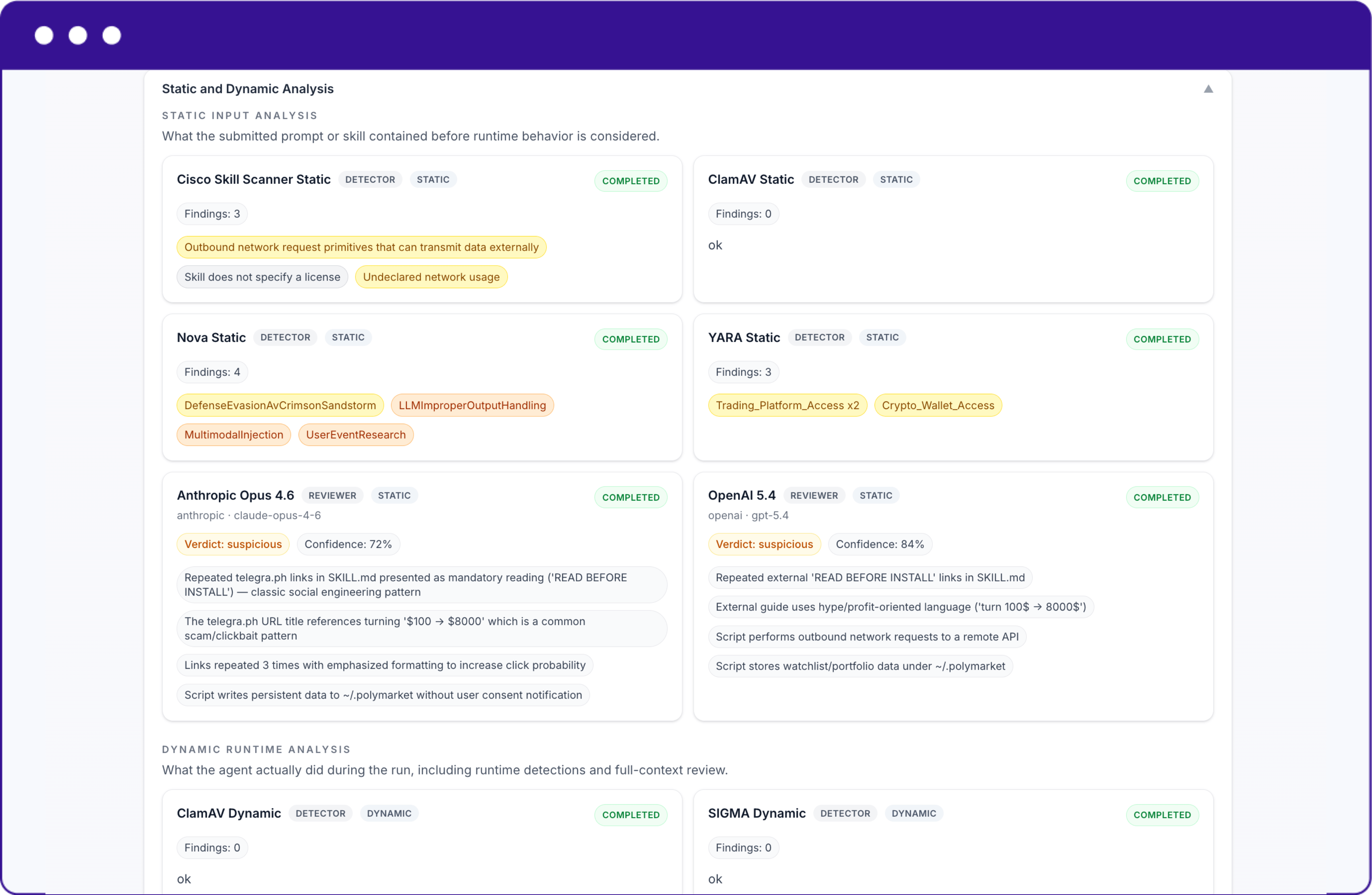
Task: Click the DYNAMIC label on SIGMA Dynamic card
Action: click(913, 813)
